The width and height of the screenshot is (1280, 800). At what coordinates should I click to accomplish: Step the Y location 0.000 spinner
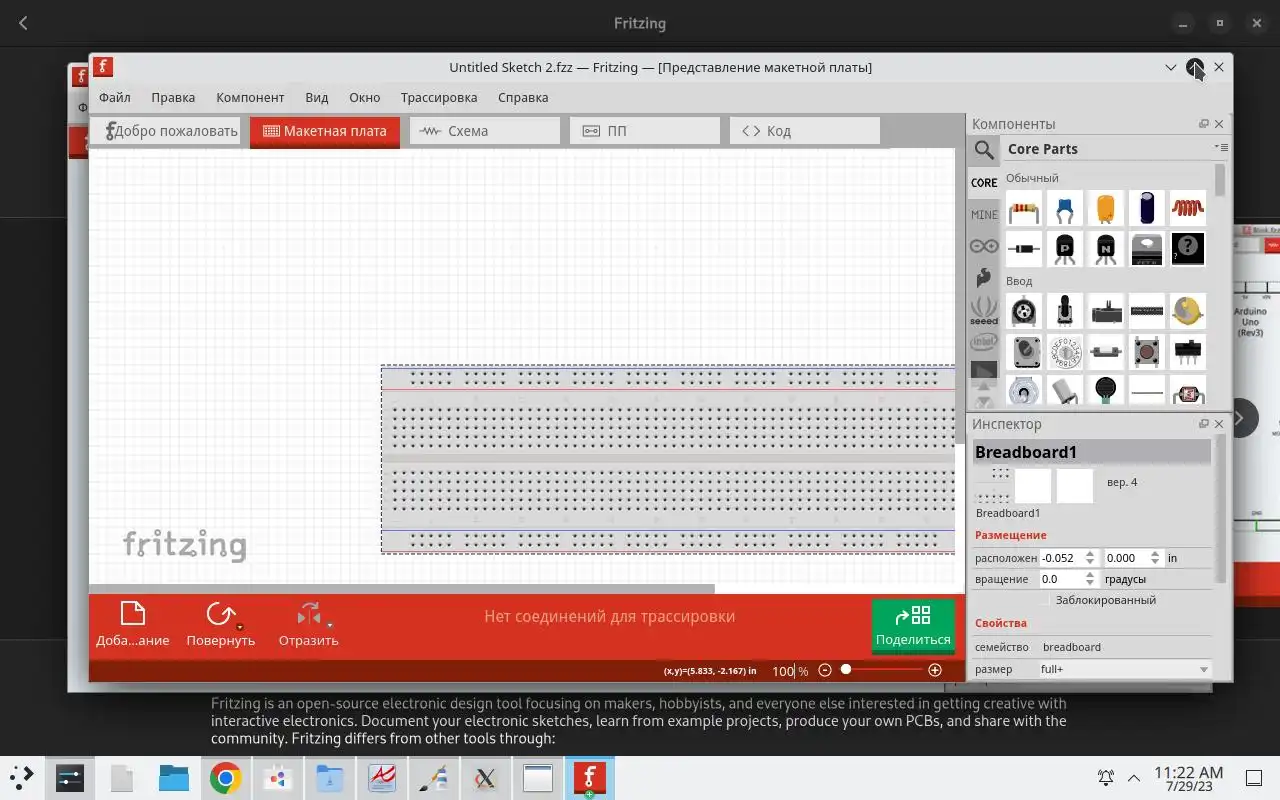coord(1155,558)
